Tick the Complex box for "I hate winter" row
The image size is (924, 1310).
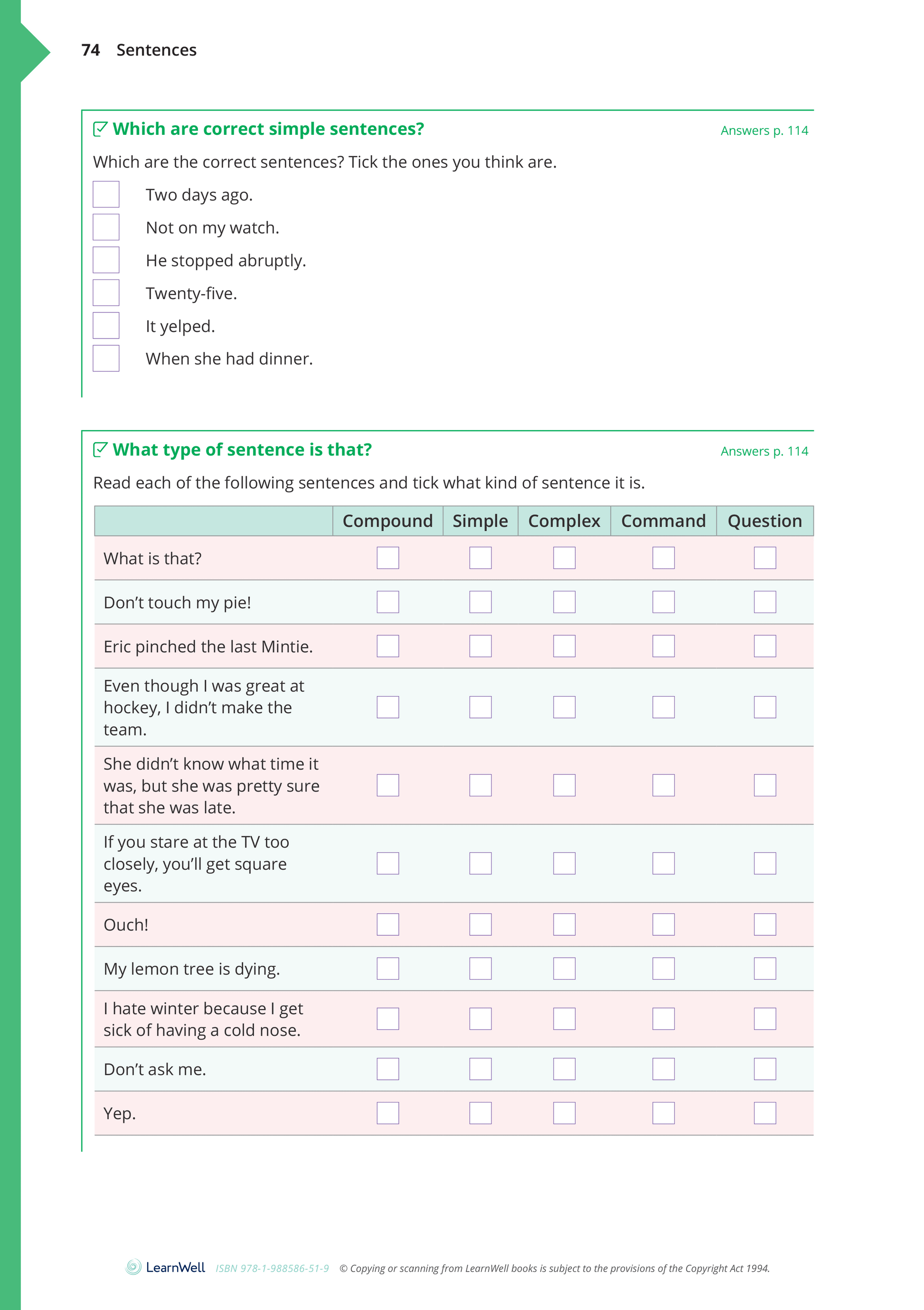click(564, 1018)
